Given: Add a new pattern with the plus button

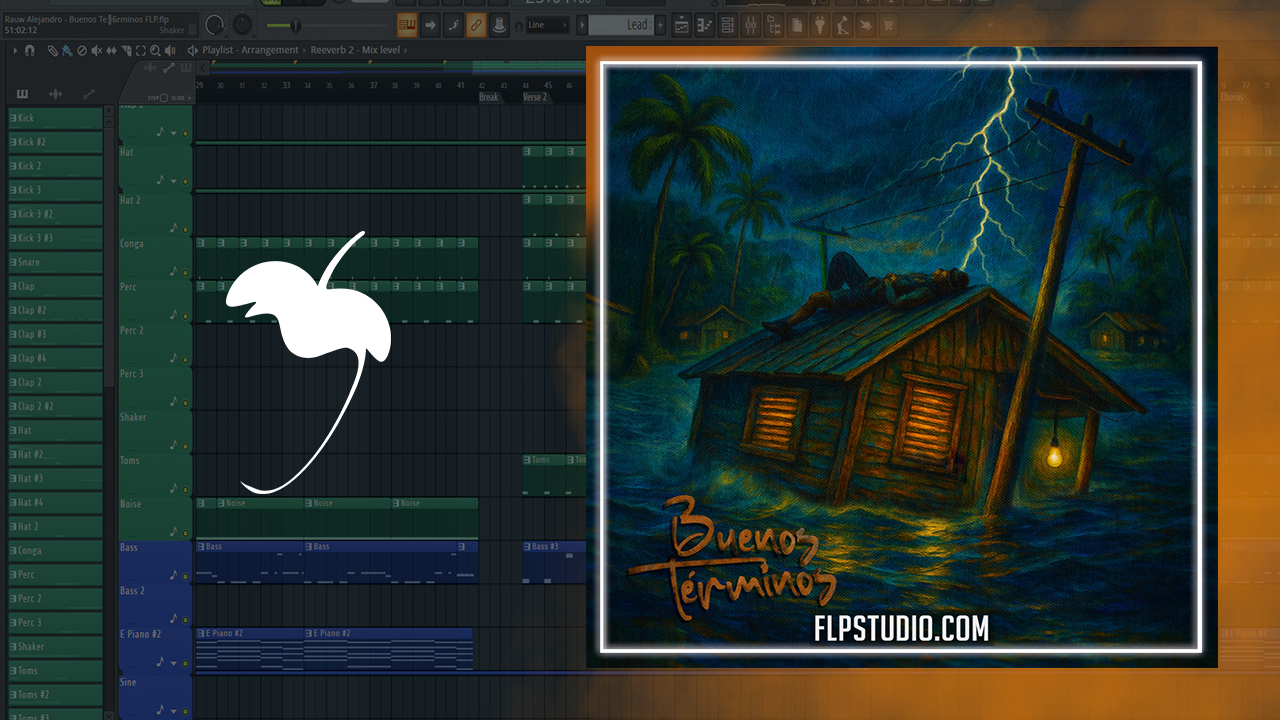Looking at the screenshot, I should [660, 25].
